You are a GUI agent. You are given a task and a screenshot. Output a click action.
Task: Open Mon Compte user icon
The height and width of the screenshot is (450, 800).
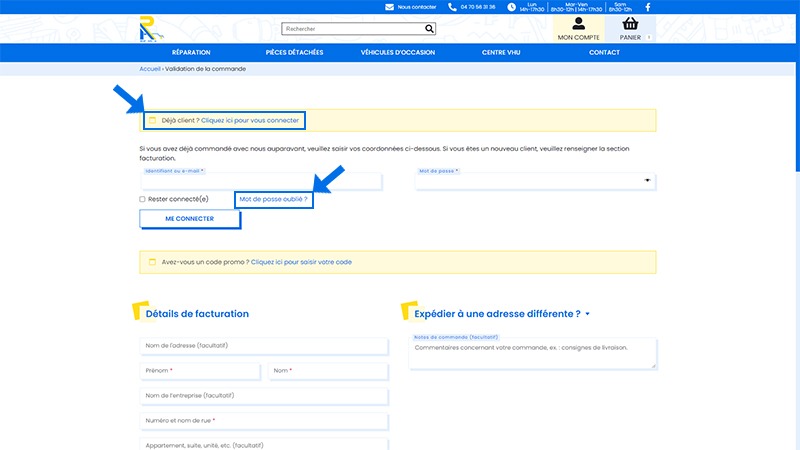coord(579,23)
